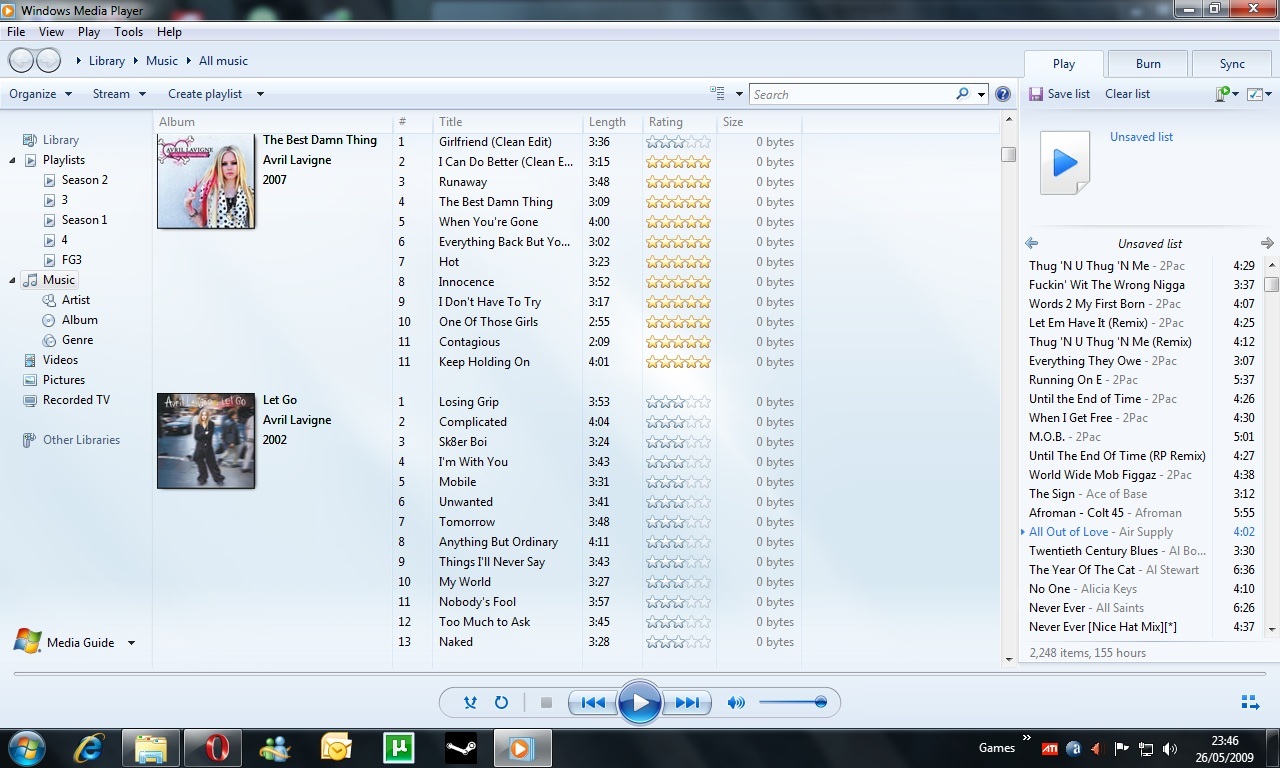
Task: Turn on shuffle in playback controls
Action: [470, 703]
